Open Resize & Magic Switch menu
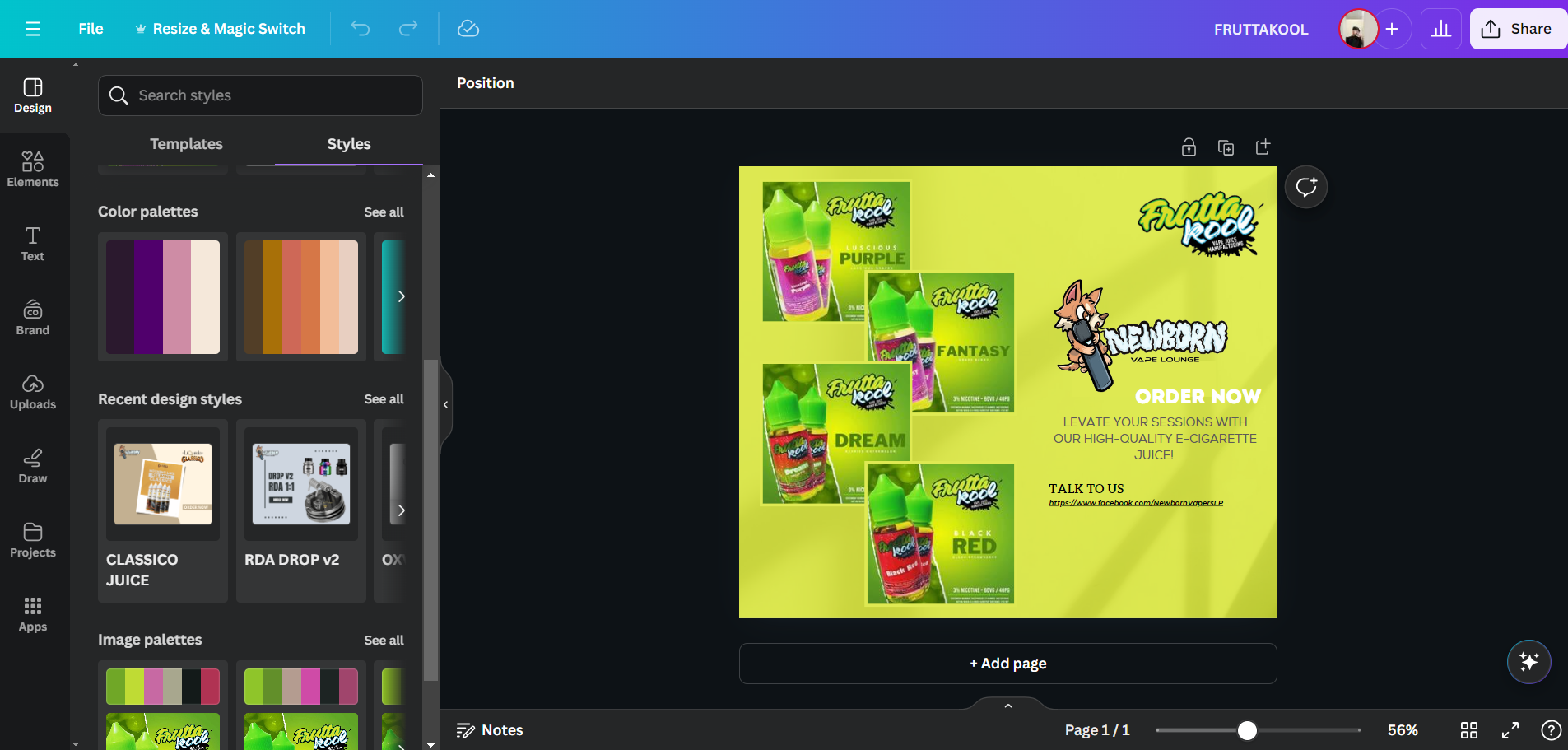 (x=220, y=29)
